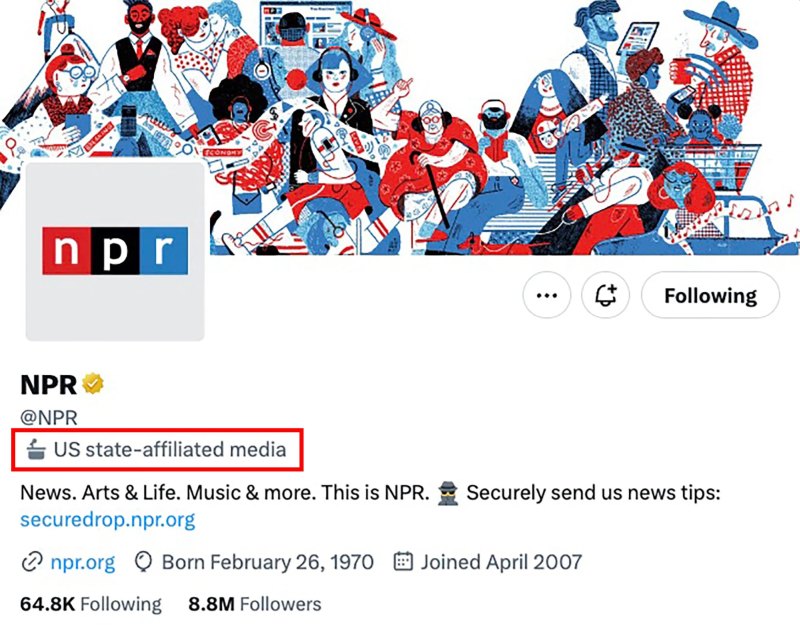The image size is (800, 634).
Task: Click the calendar icon next to Joined date
Action: tap(403, 562)
